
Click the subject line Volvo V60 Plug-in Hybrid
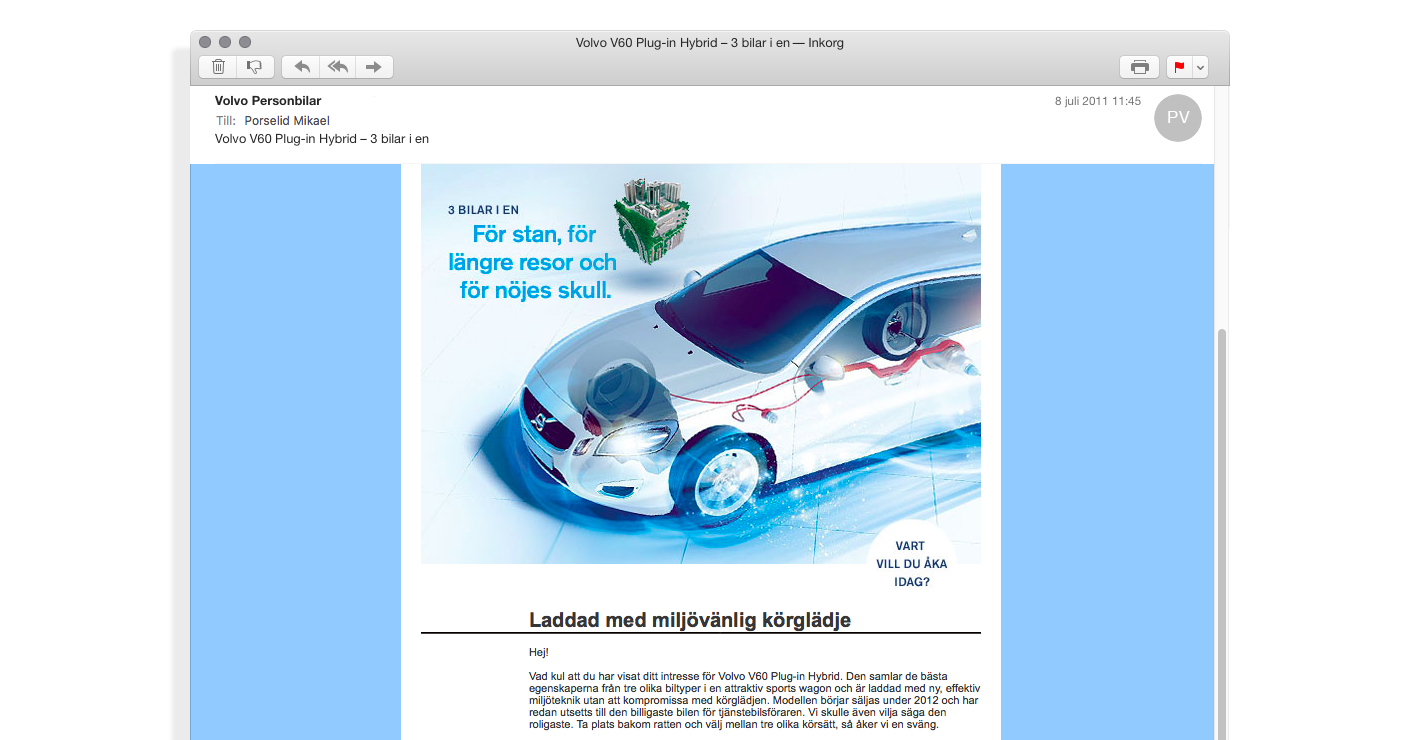click(x=322, y=139)
